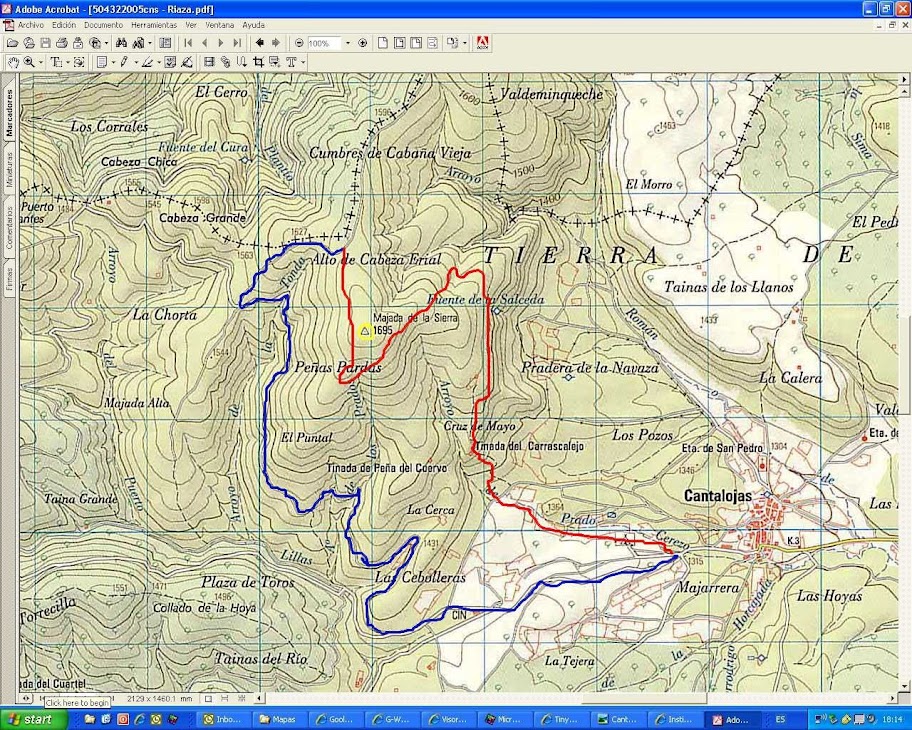912x730 pixels.
Task: Select the Text Select tool
Action: pos(56,62)
